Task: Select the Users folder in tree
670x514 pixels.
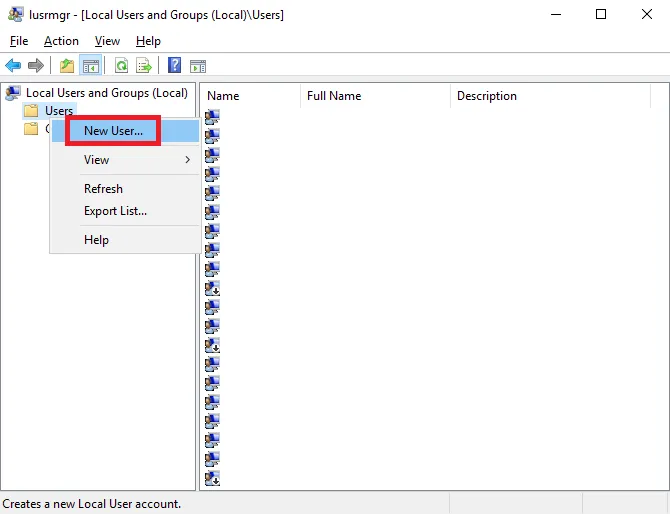Action: pyautogui.click(x=58, y=111)
